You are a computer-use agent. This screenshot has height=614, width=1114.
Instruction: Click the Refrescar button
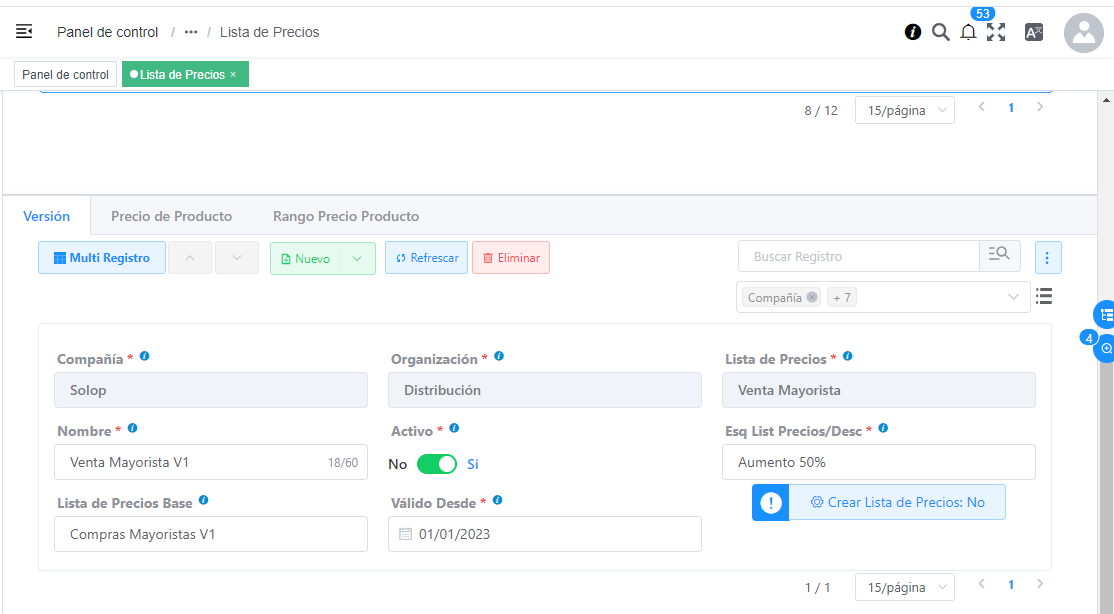click(426, 258)
